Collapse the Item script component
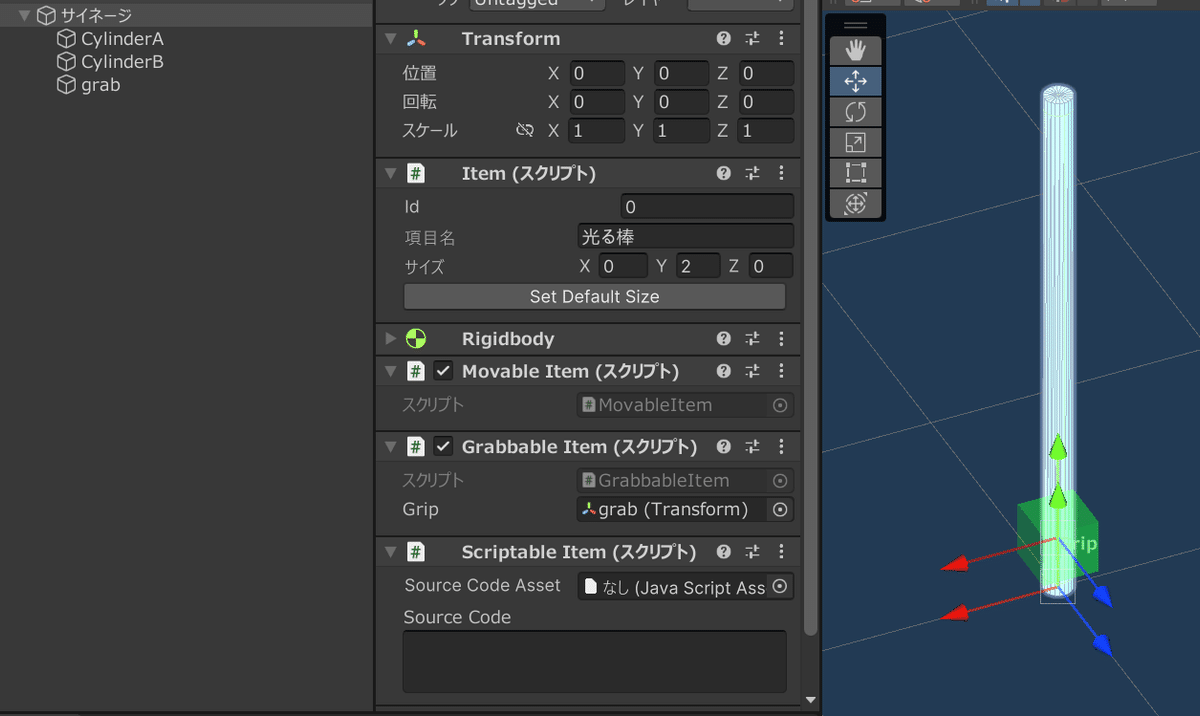 pos(391,173)
